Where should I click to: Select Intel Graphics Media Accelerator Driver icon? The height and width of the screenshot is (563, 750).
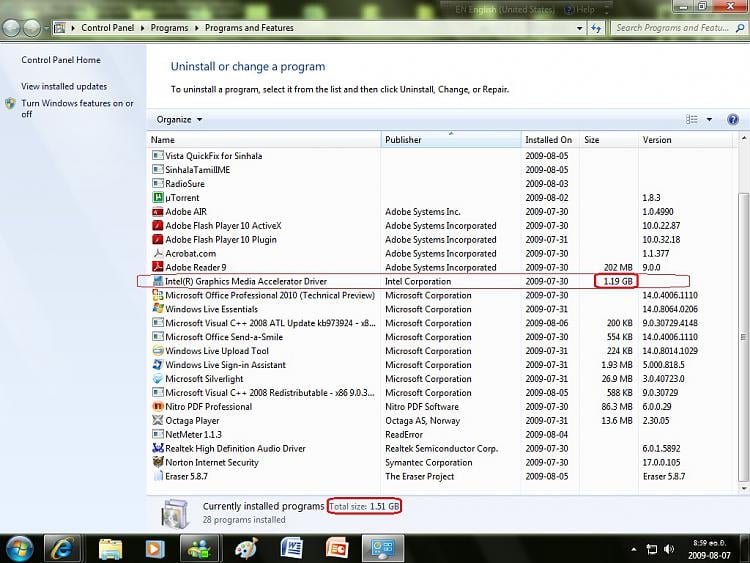click(x=157, y=281)
